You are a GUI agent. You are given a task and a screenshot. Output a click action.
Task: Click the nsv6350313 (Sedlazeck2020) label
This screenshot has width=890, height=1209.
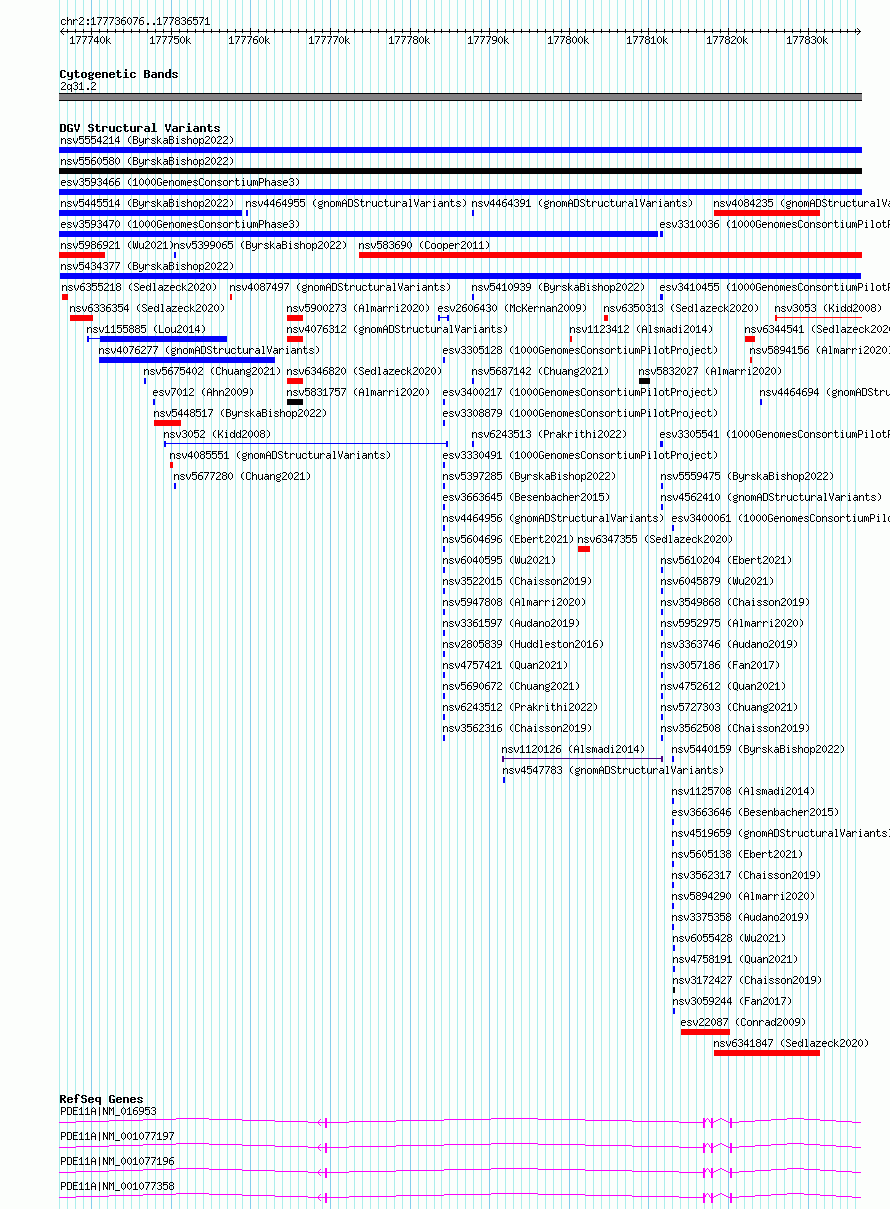[x=681, y=308]
